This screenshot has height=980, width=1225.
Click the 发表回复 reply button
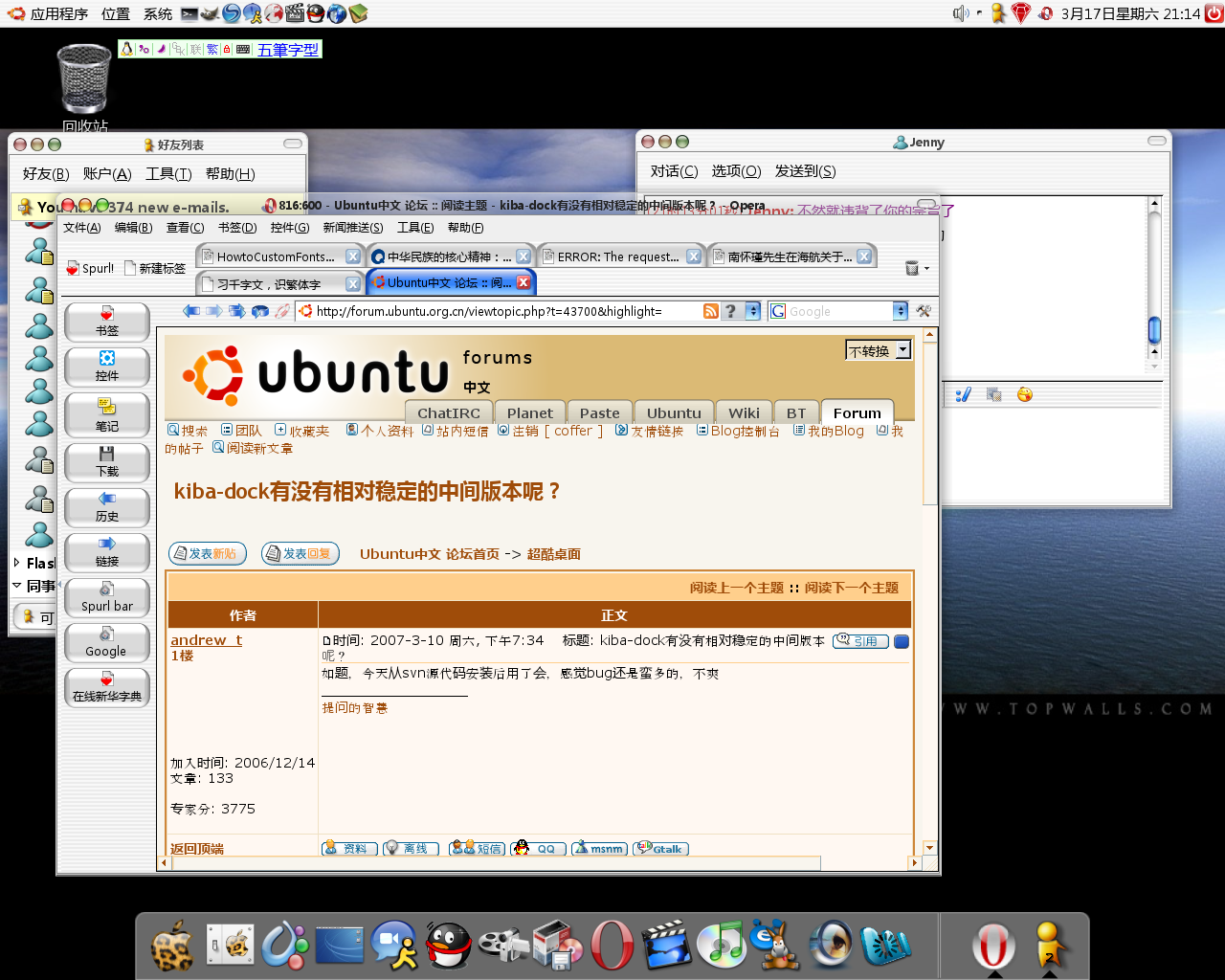pyautogui.click(x=301, y=553)
